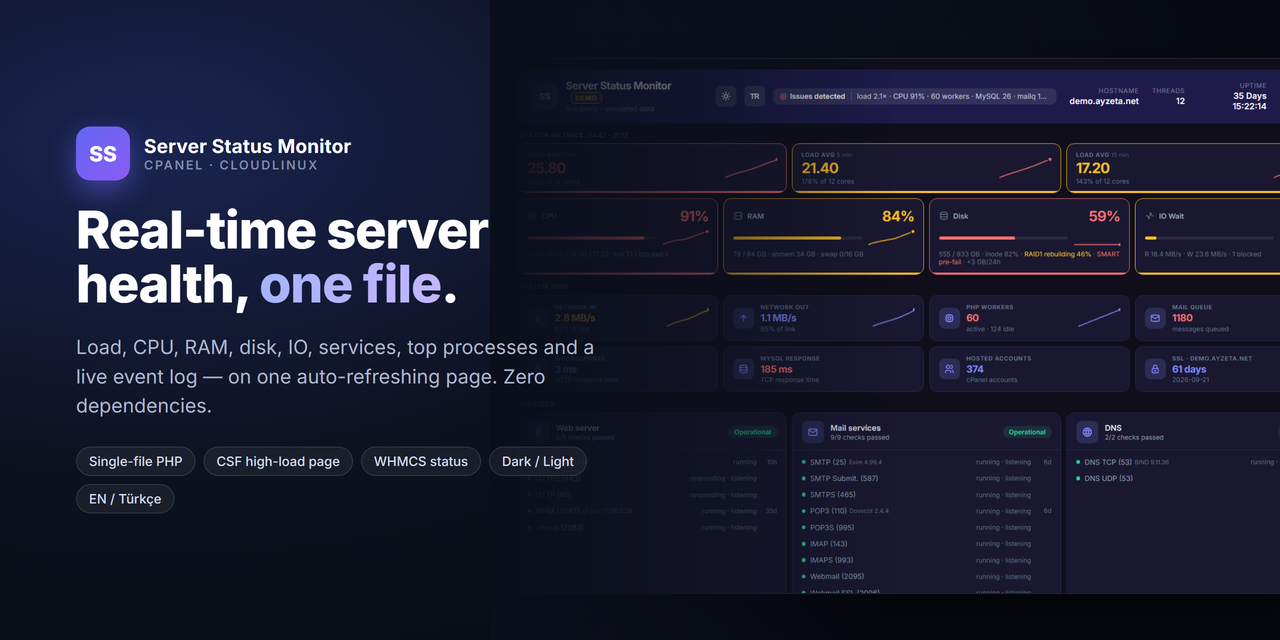
Task: Click the IMAPS (993) row
Action: pyautogui.click(x=926, y=560)
